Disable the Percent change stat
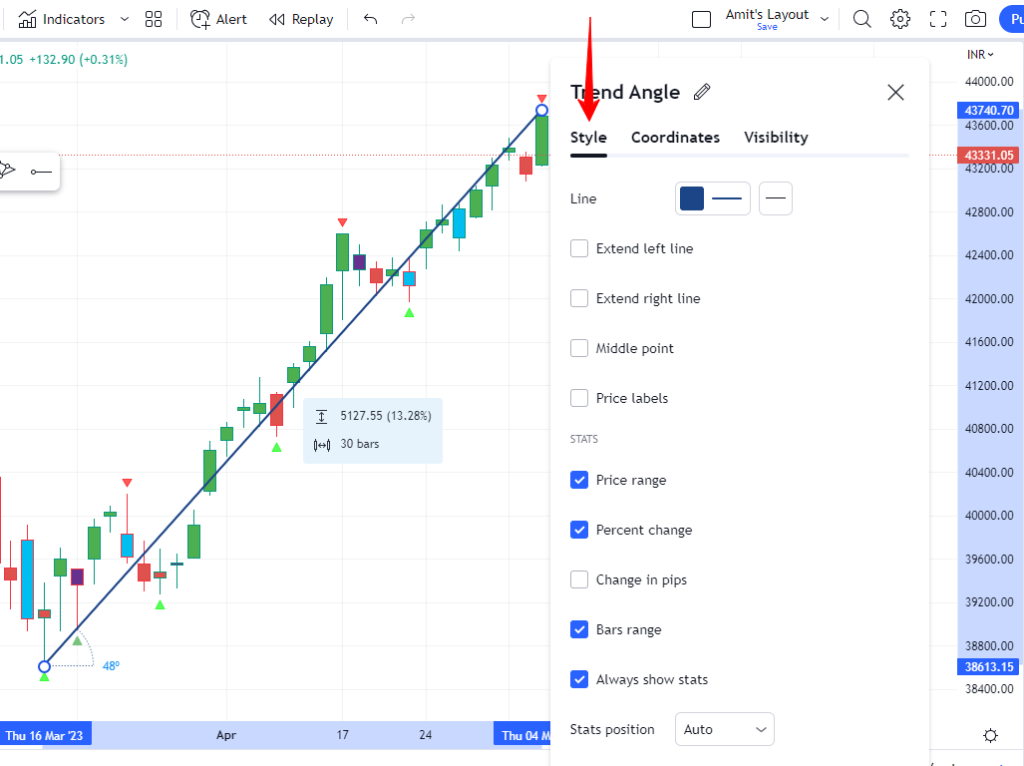 tap(579, 530)
